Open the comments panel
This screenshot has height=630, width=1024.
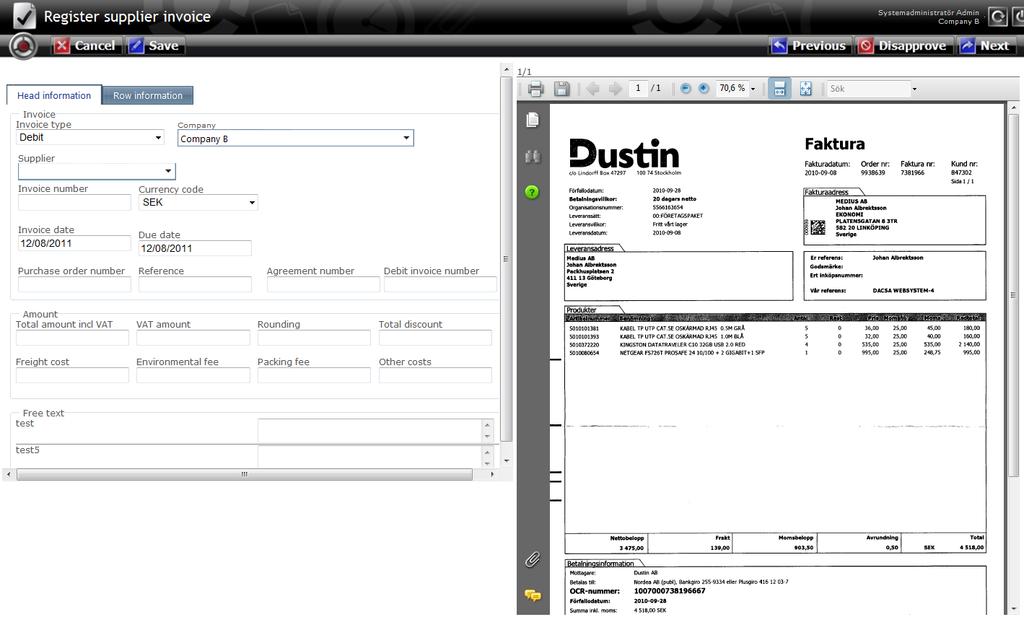[x=533, y=595]
